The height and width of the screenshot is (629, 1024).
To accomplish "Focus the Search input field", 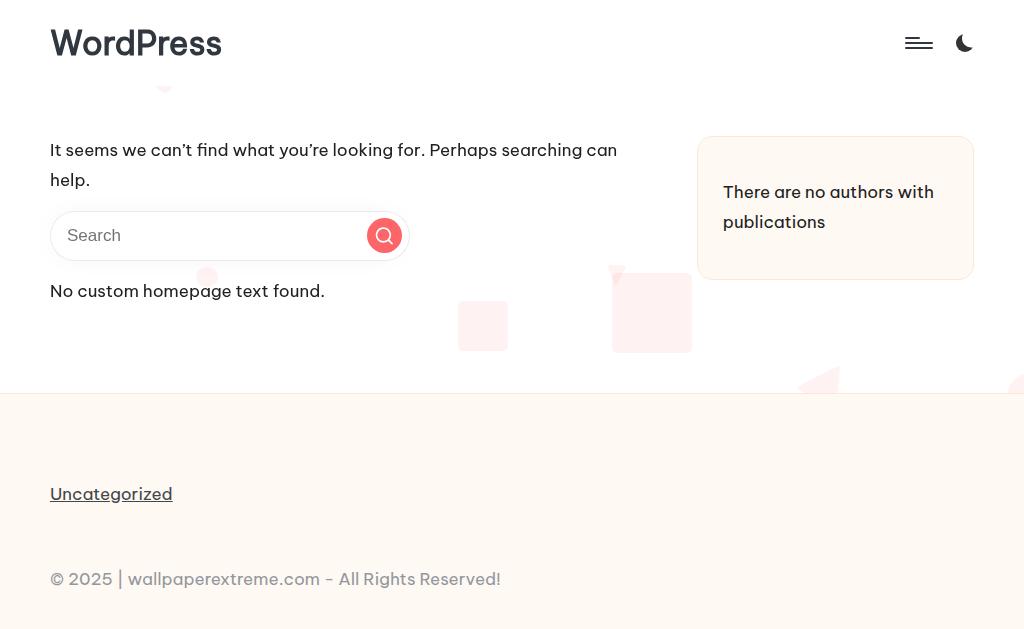I will [x=210, y=236].
